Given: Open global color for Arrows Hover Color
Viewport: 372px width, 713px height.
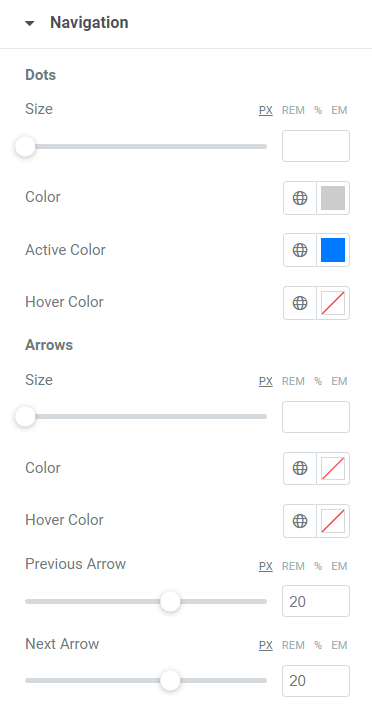Looking at the screenshot, I should [x=300, y=521].
